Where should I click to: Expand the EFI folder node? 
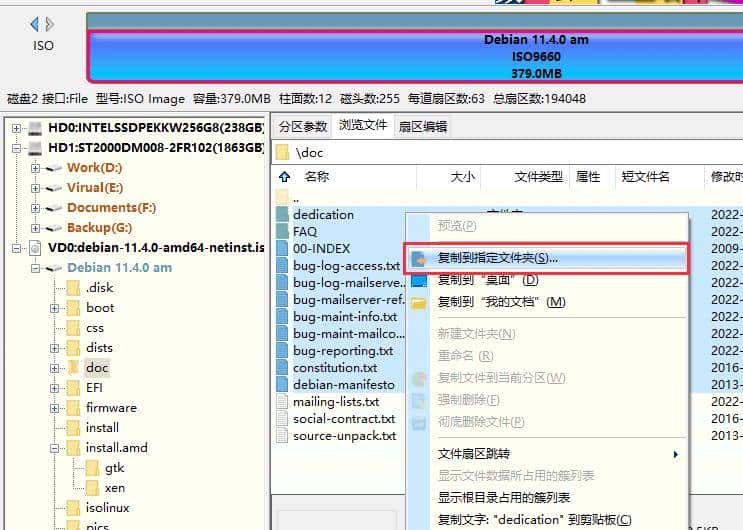pos(54,388)
